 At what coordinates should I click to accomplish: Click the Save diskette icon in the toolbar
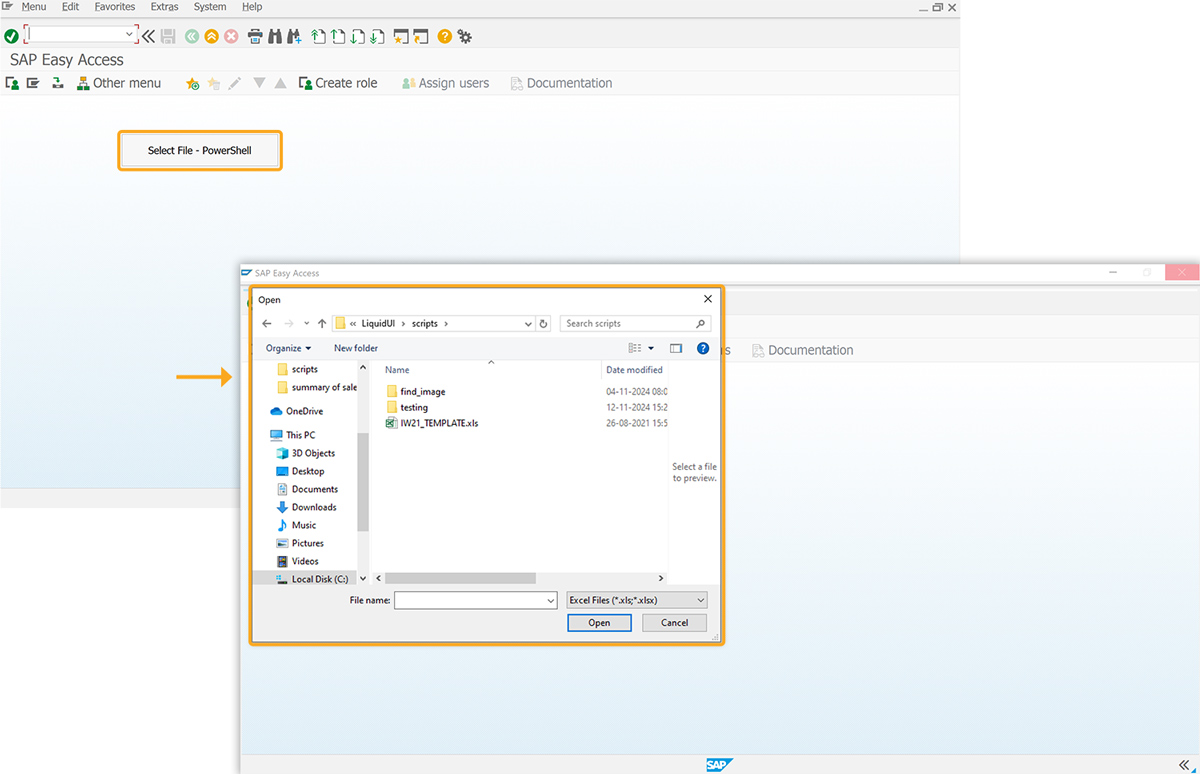point(168,36)
